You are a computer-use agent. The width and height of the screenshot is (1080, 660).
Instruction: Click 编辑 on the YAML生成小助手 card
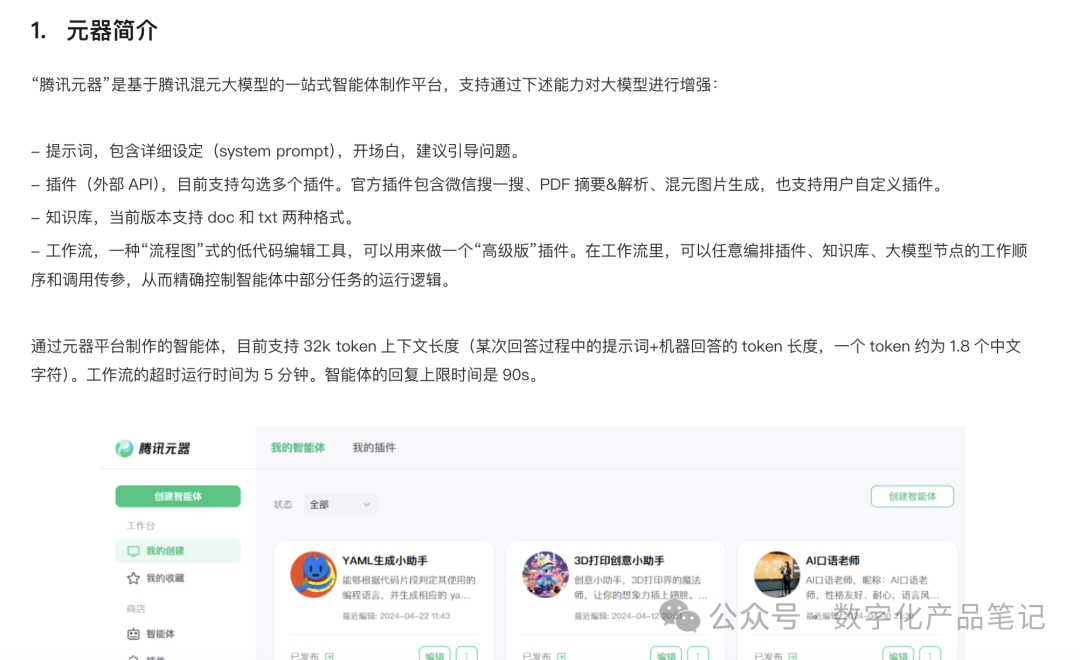pos(435,655)
